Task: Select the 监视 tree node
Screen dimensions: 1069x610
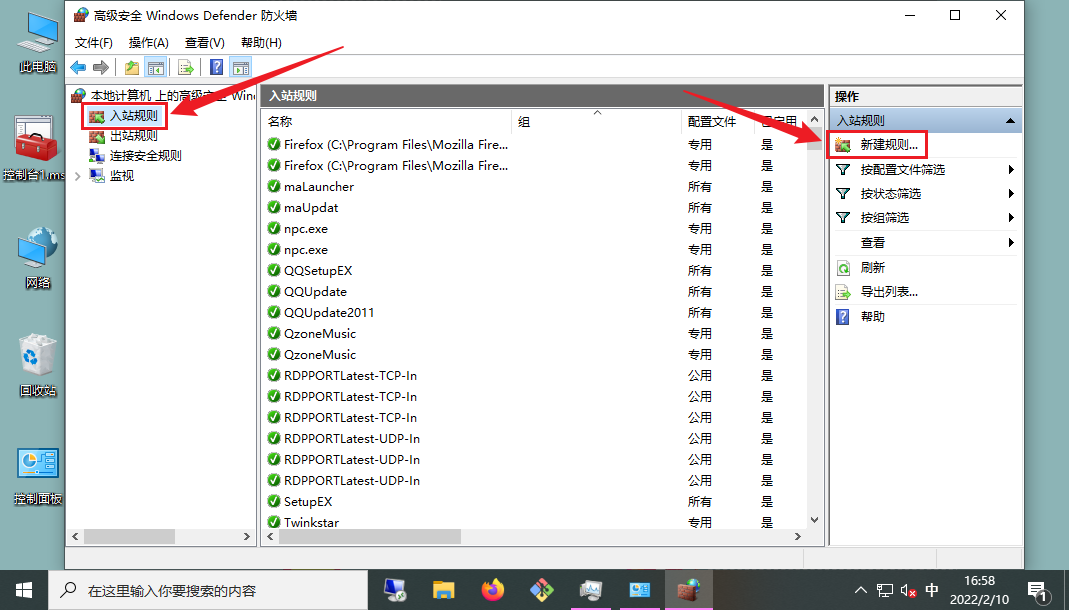Action: click(x=122, y=176)
